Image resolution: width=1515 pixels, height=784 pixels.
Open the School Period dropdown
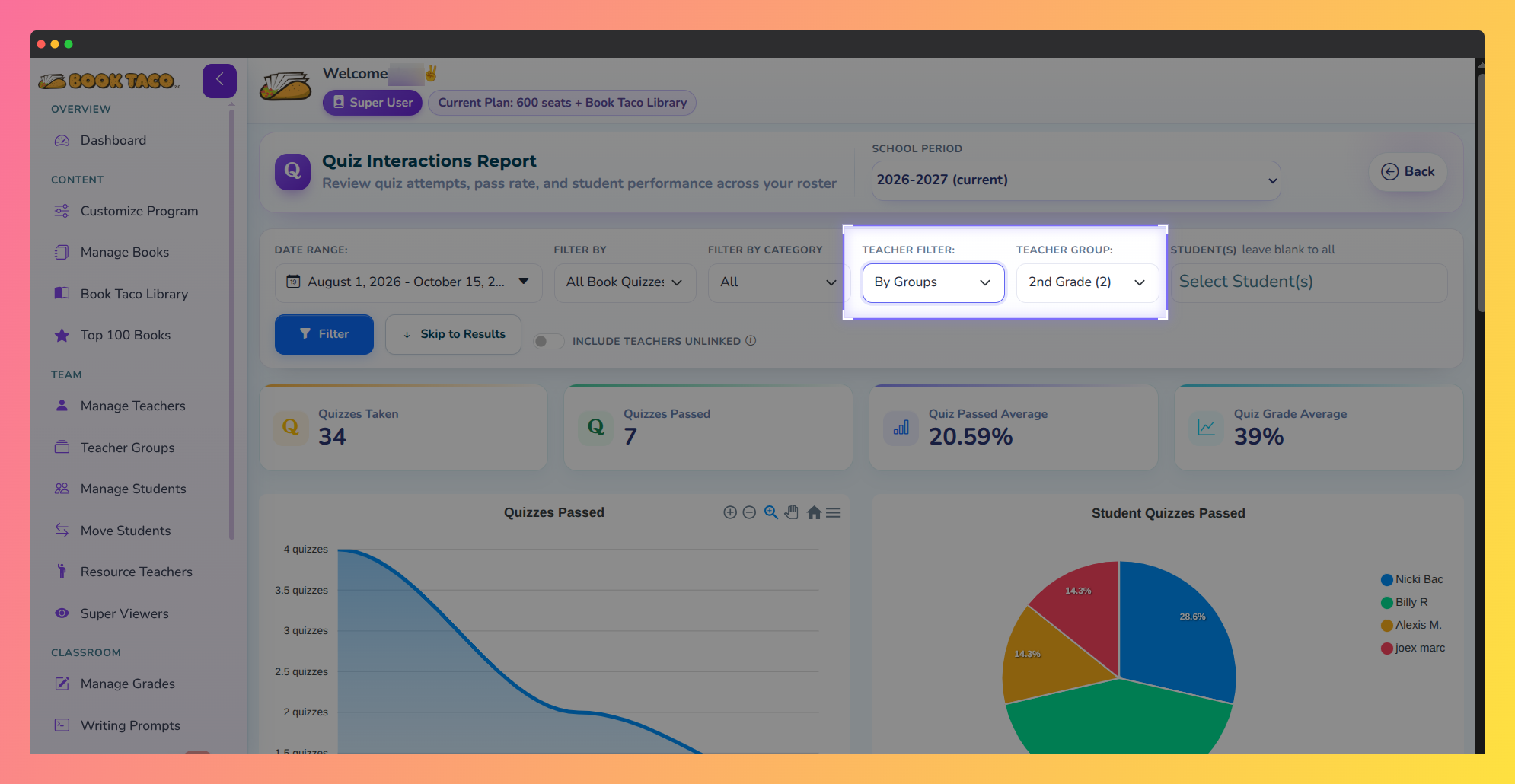[1076, 180]
